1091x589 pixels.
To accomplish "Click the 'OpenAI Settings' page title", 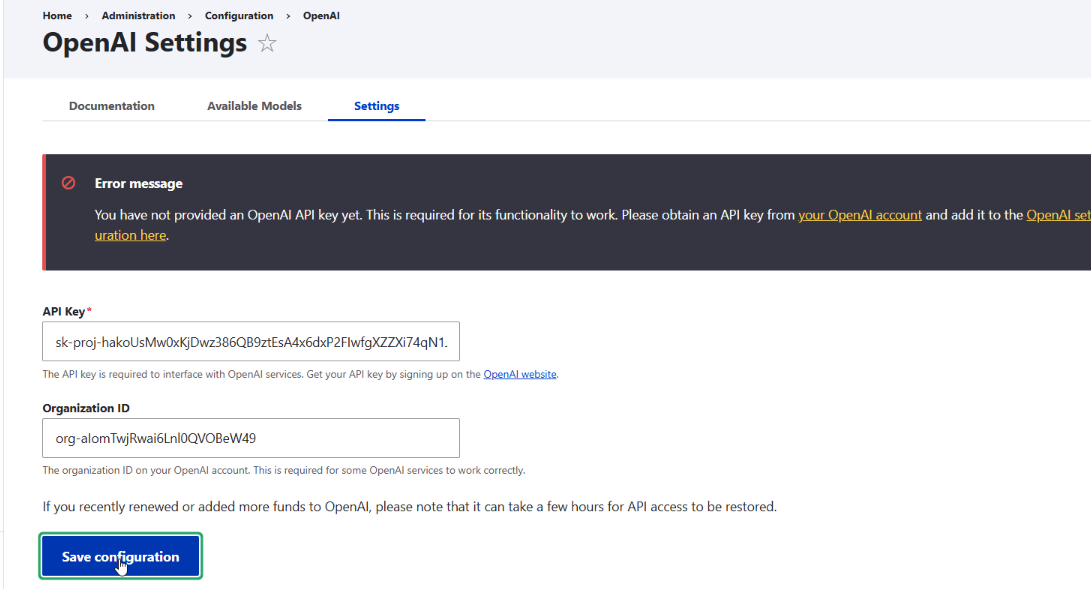I will pyautogui.click(x=145, y=42).
